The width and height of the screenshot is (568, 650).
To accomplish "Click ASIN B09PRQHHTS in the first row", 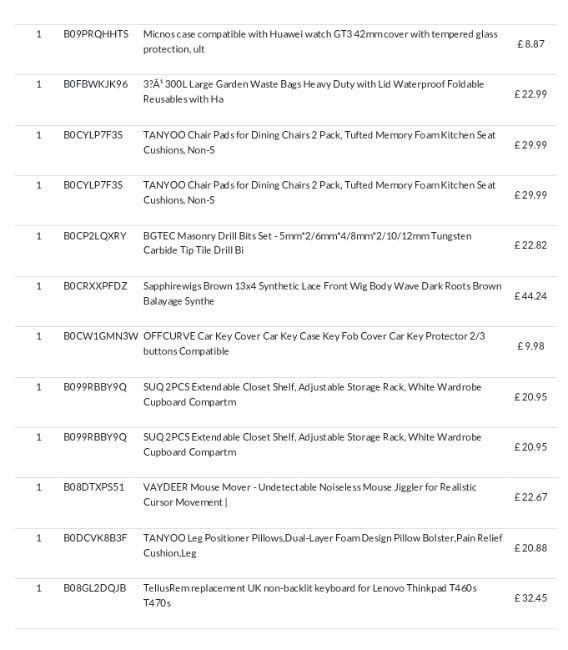I will coord(96,34).
